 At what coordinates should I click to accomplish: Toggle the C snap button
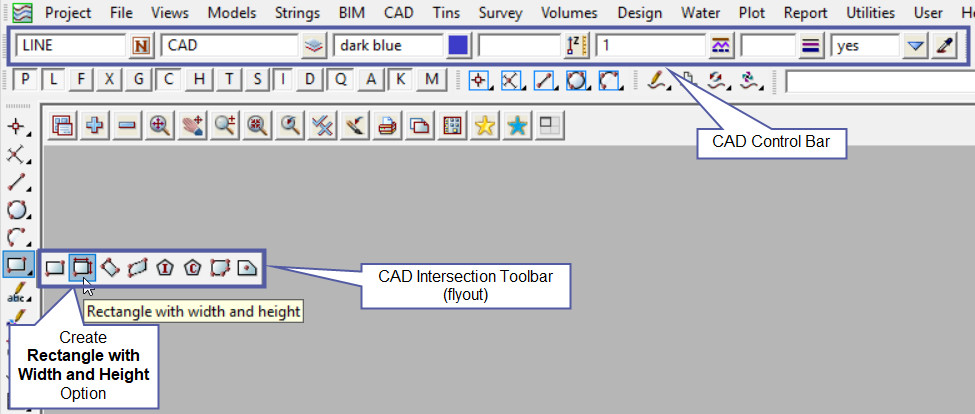click(x=168, y=80)
